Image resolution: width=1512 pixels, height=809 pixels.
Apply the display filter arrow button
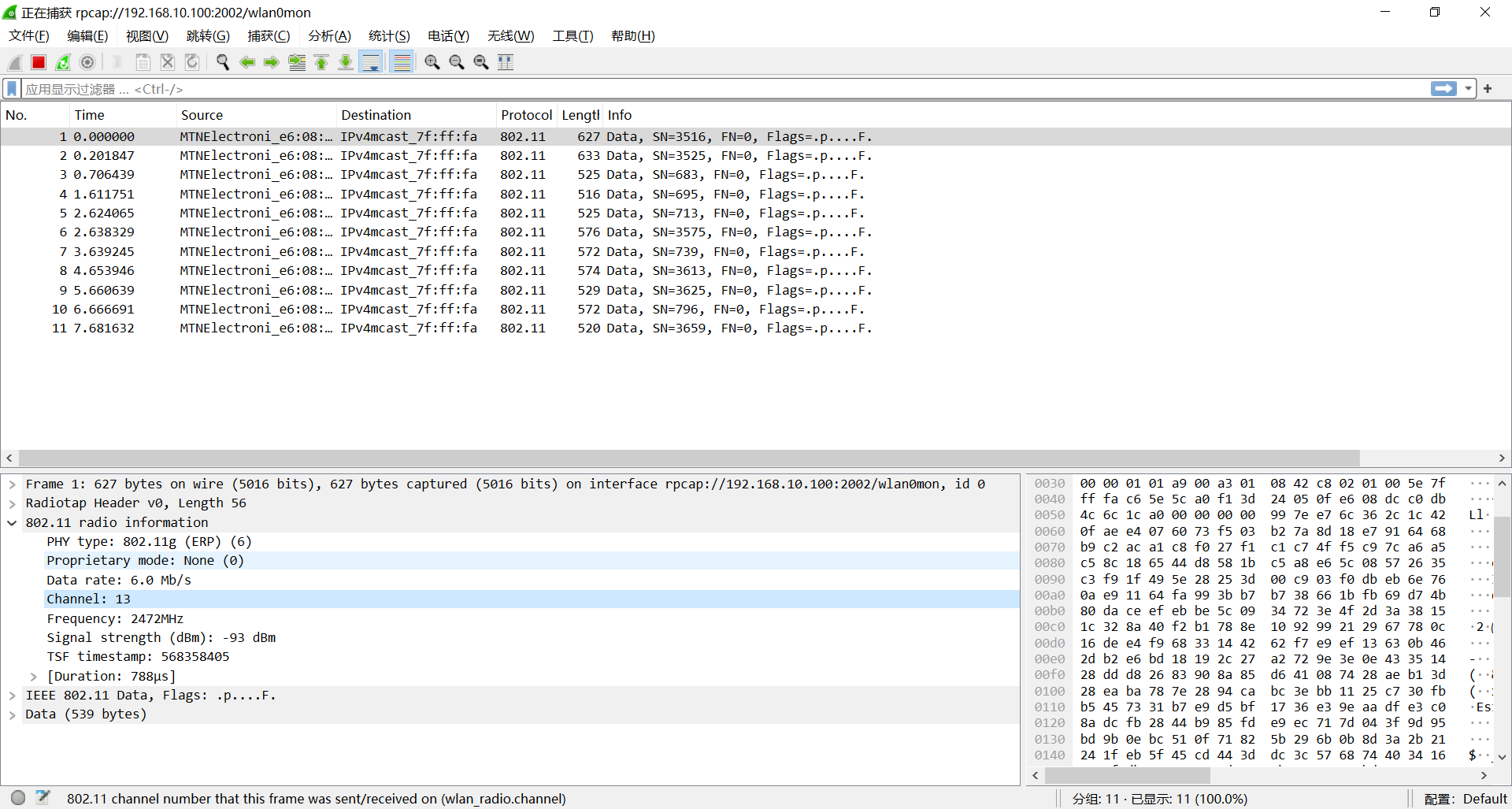click(x=1443, y=89)
